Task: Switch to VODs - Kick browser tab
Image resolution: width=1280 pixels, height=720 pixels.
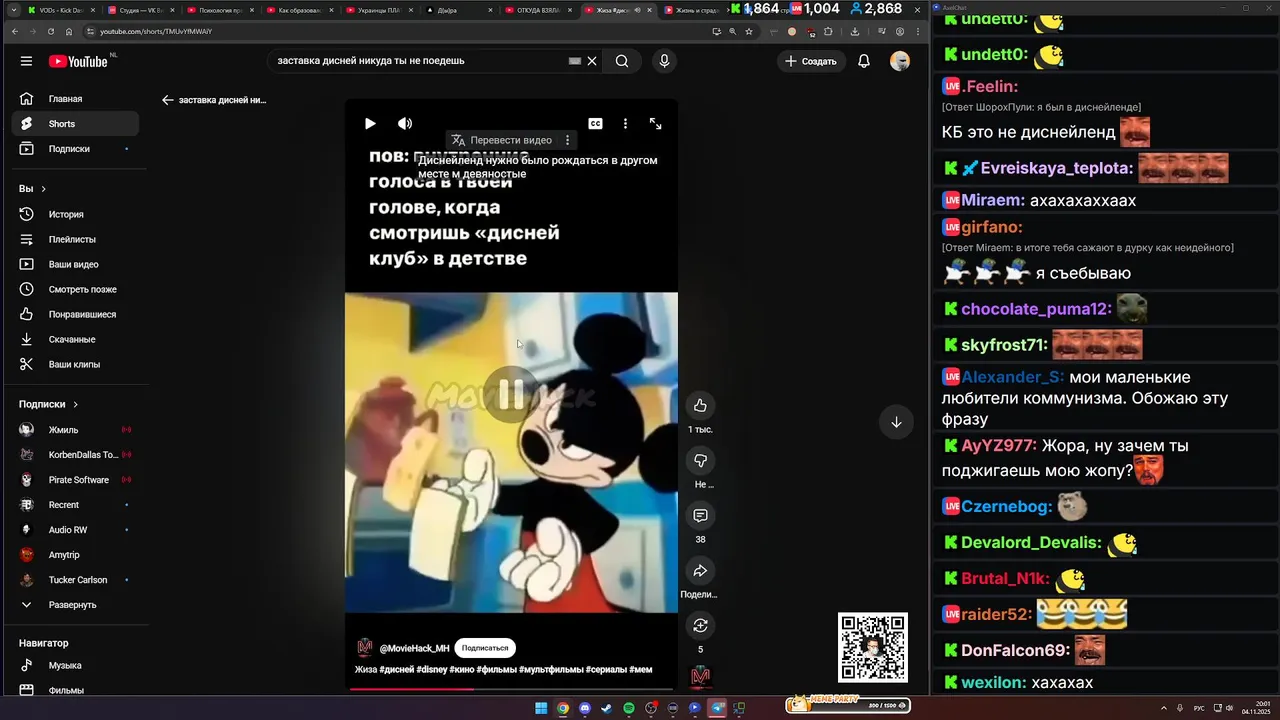Action: point(60,10)
